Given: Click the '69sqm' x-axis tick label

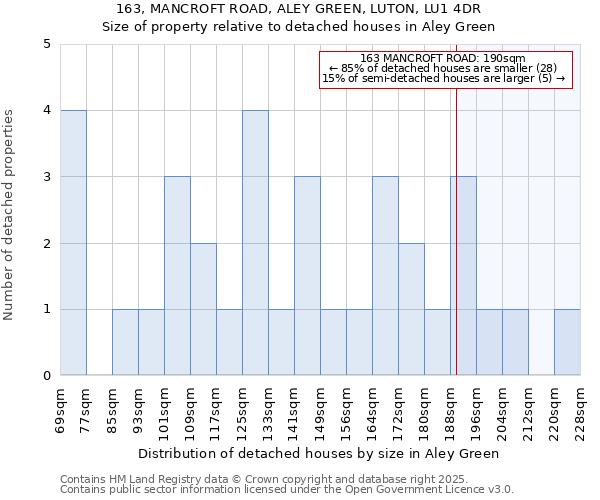Looking at the screenshot, I should tap(60, 411).
